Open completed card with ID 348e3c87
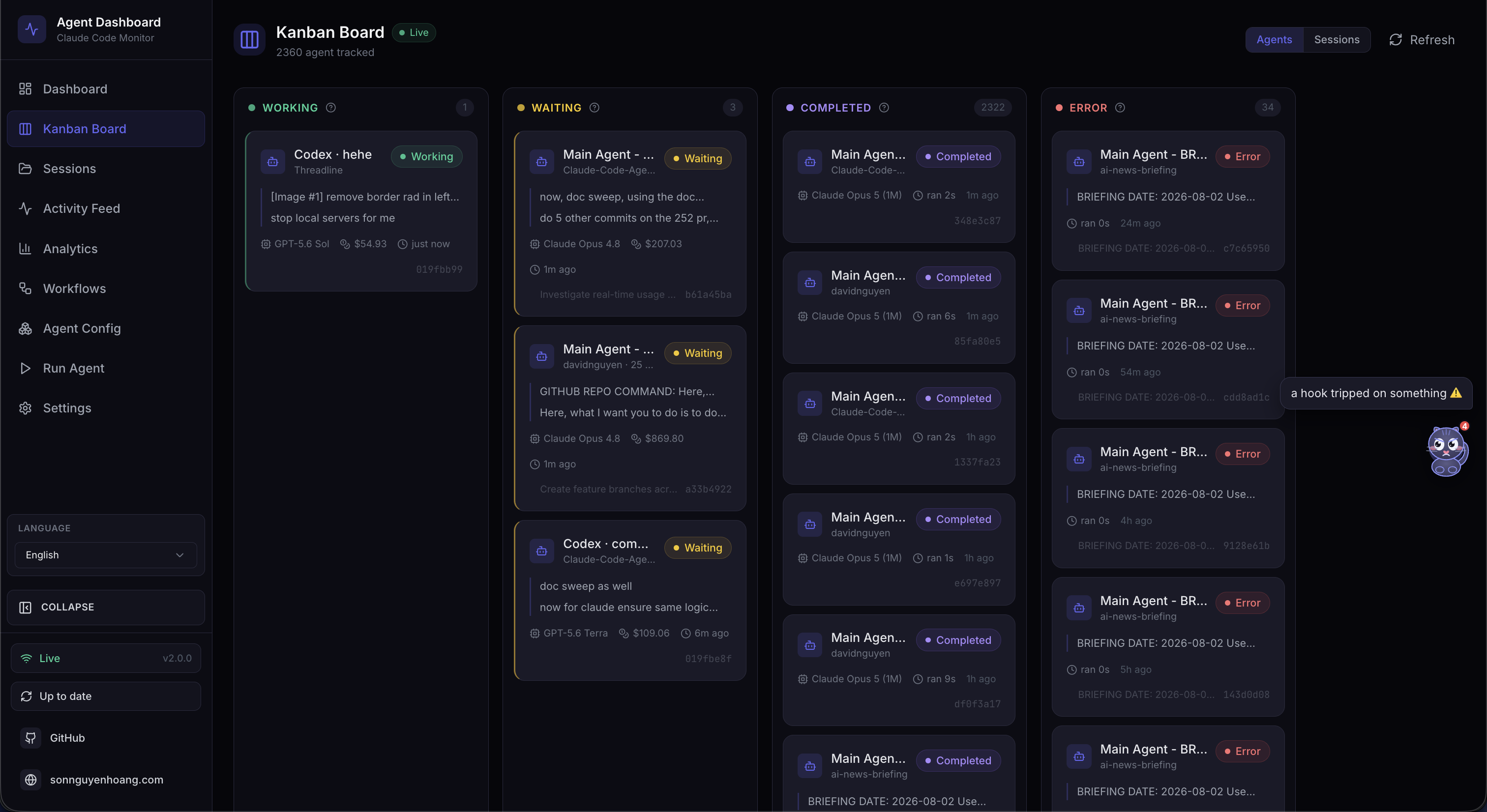The image size is (1487, 812). point(899,187)
